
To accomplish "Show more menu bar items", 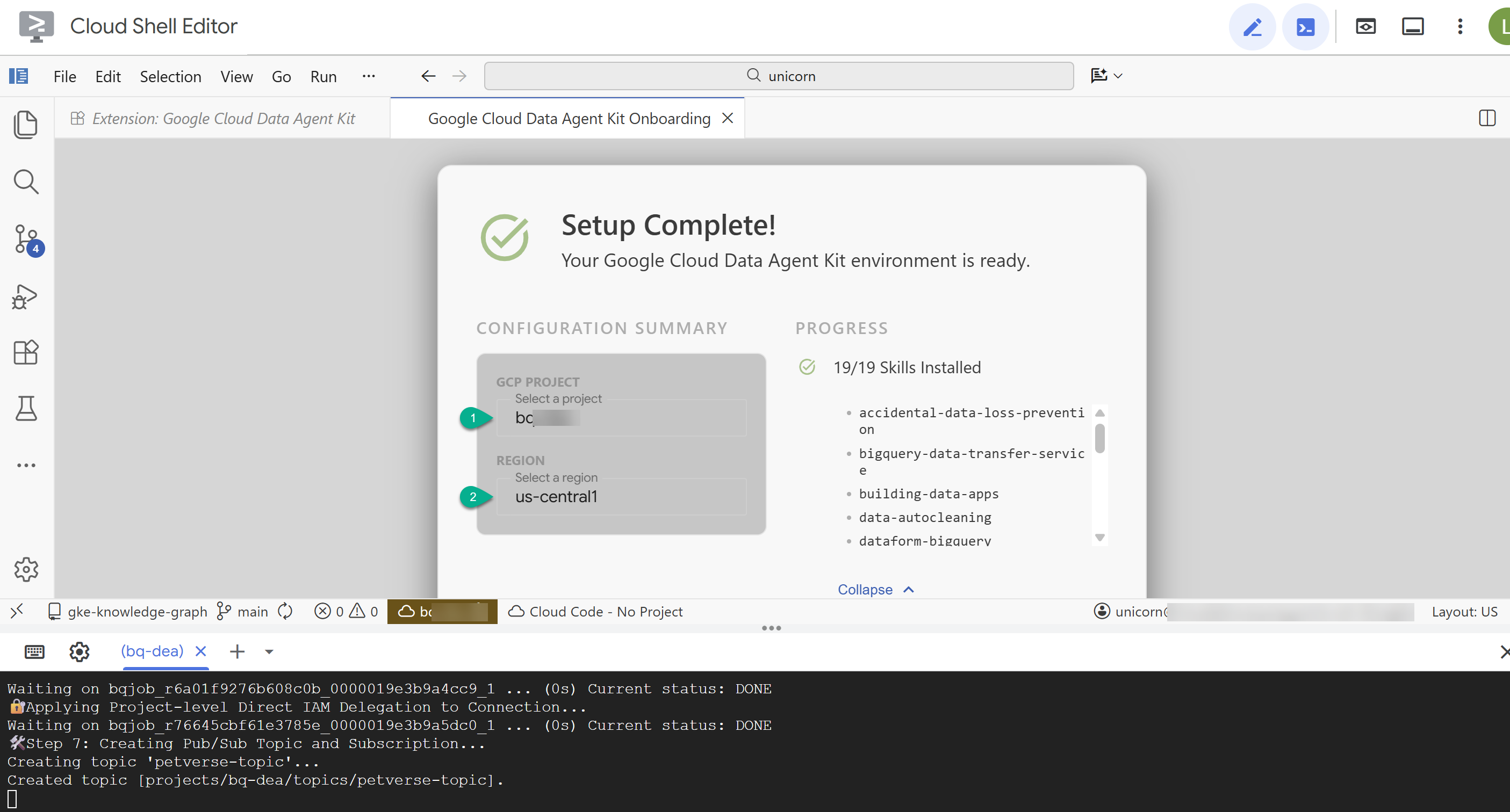I will pos(369,76).
